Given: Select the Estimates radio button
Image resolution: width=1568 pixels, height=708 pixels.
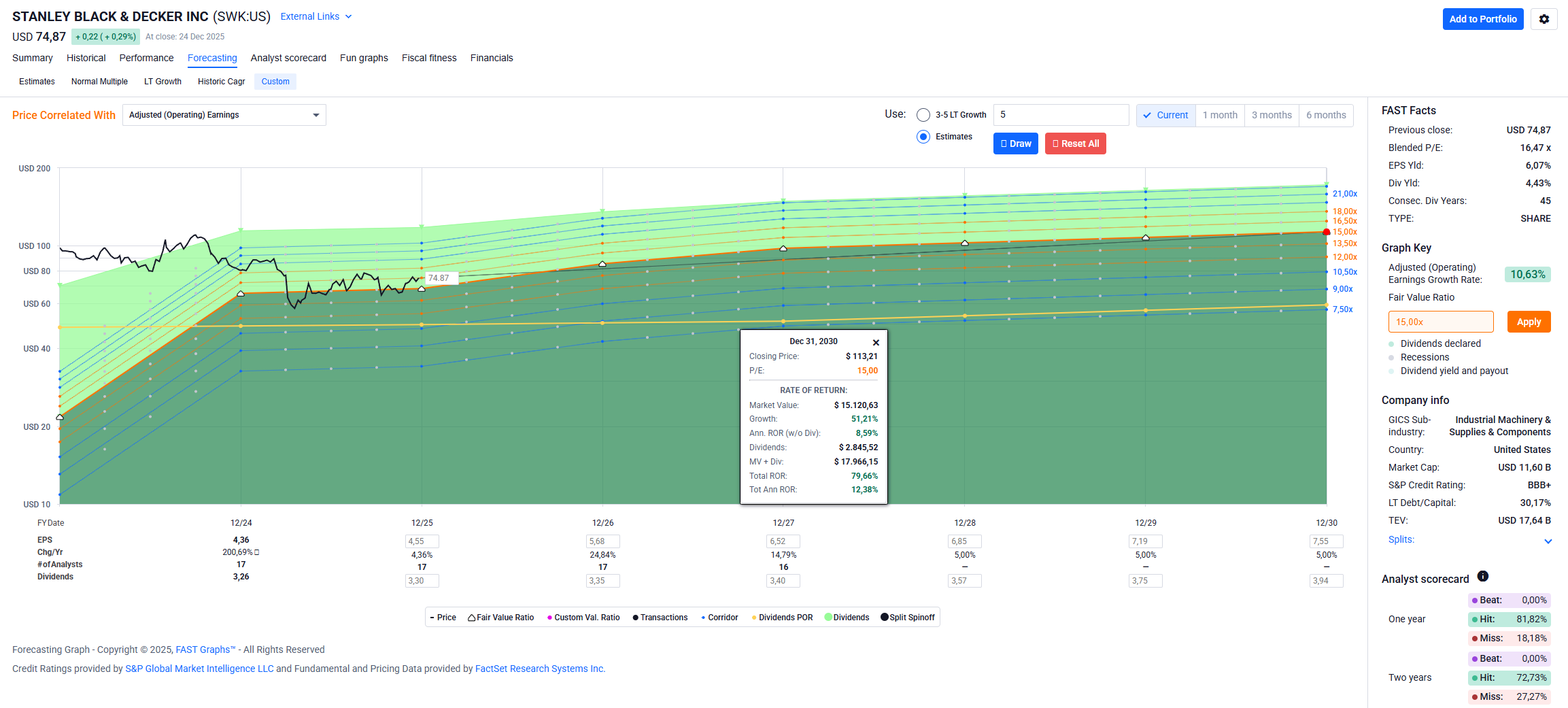Looking at the screenshot, I should coord(923,137).
